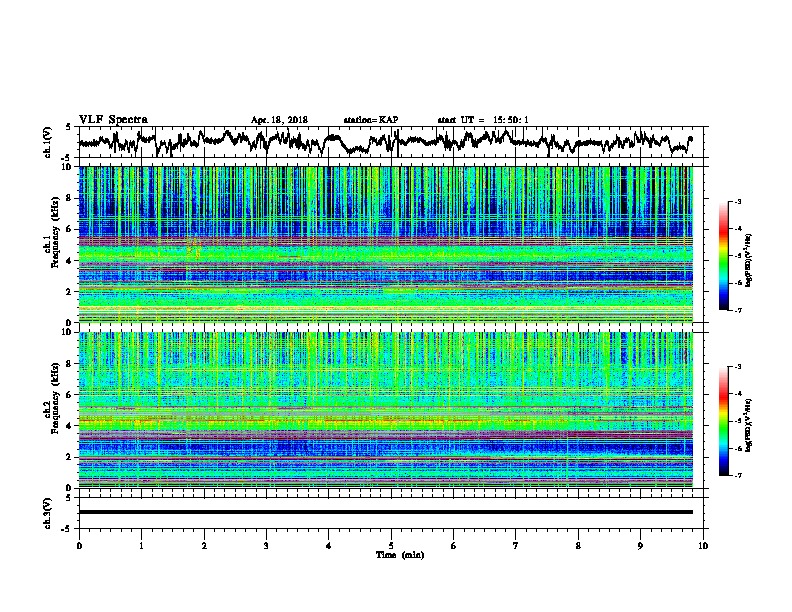
Task: Click time axis tick label 3
Action: [x=266, y=546]
